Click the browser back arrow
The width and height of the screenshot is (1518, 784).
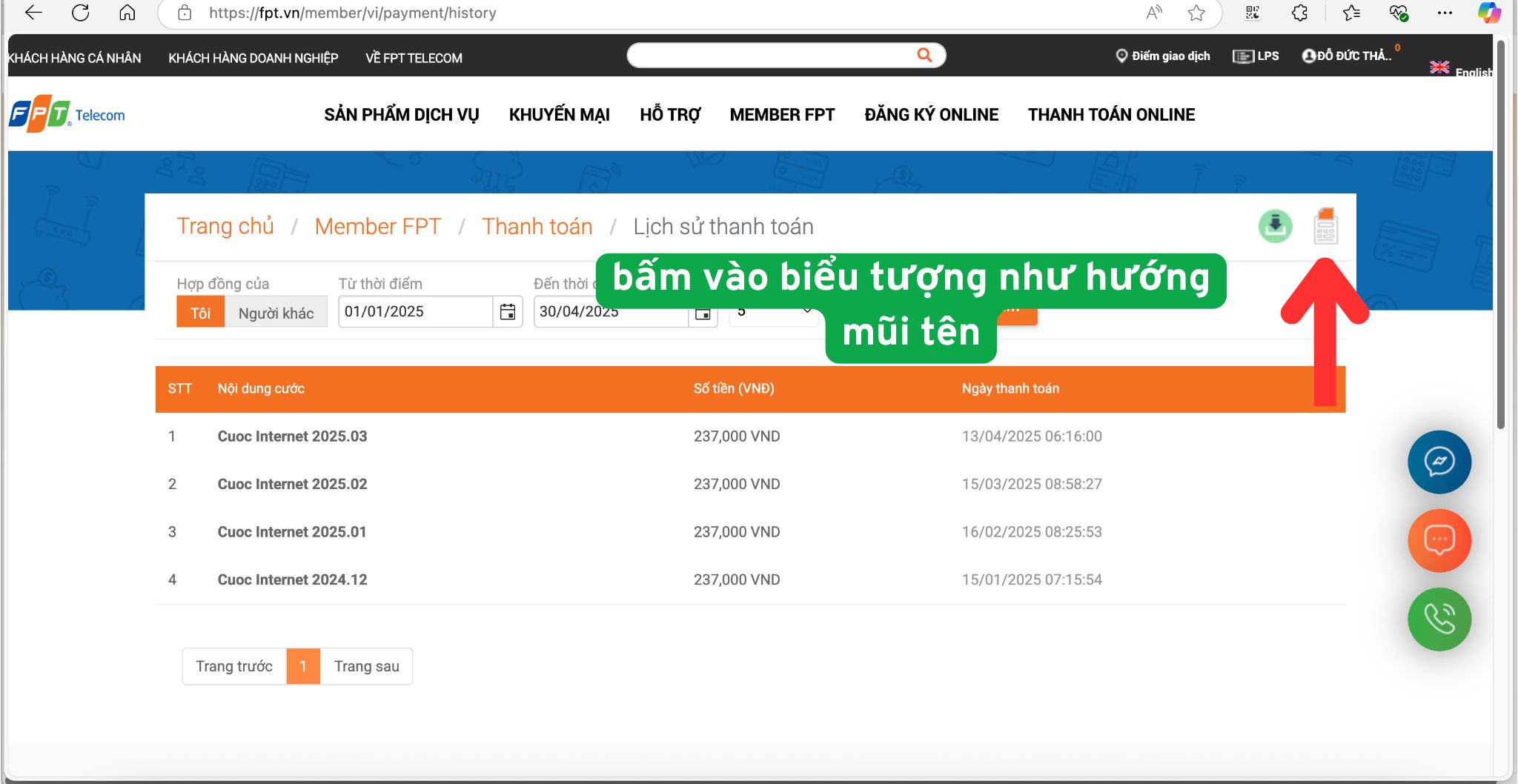(33, 13)
